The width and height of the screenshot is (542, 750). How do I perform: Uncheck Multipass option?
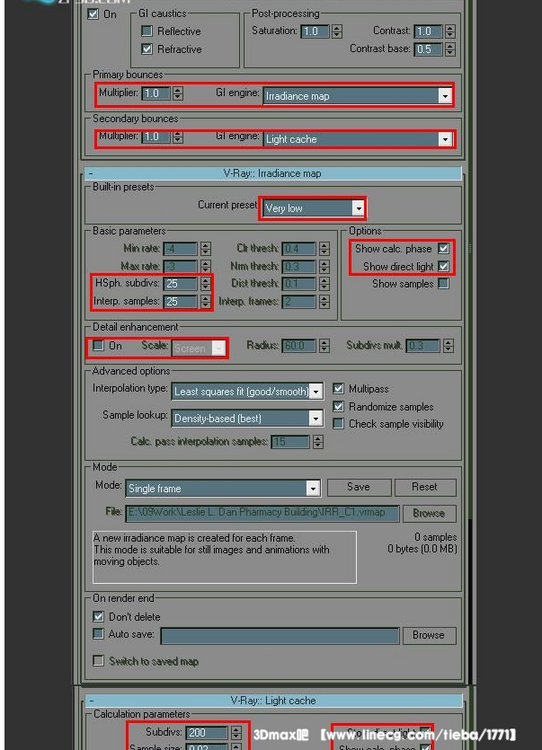point(338,388)
